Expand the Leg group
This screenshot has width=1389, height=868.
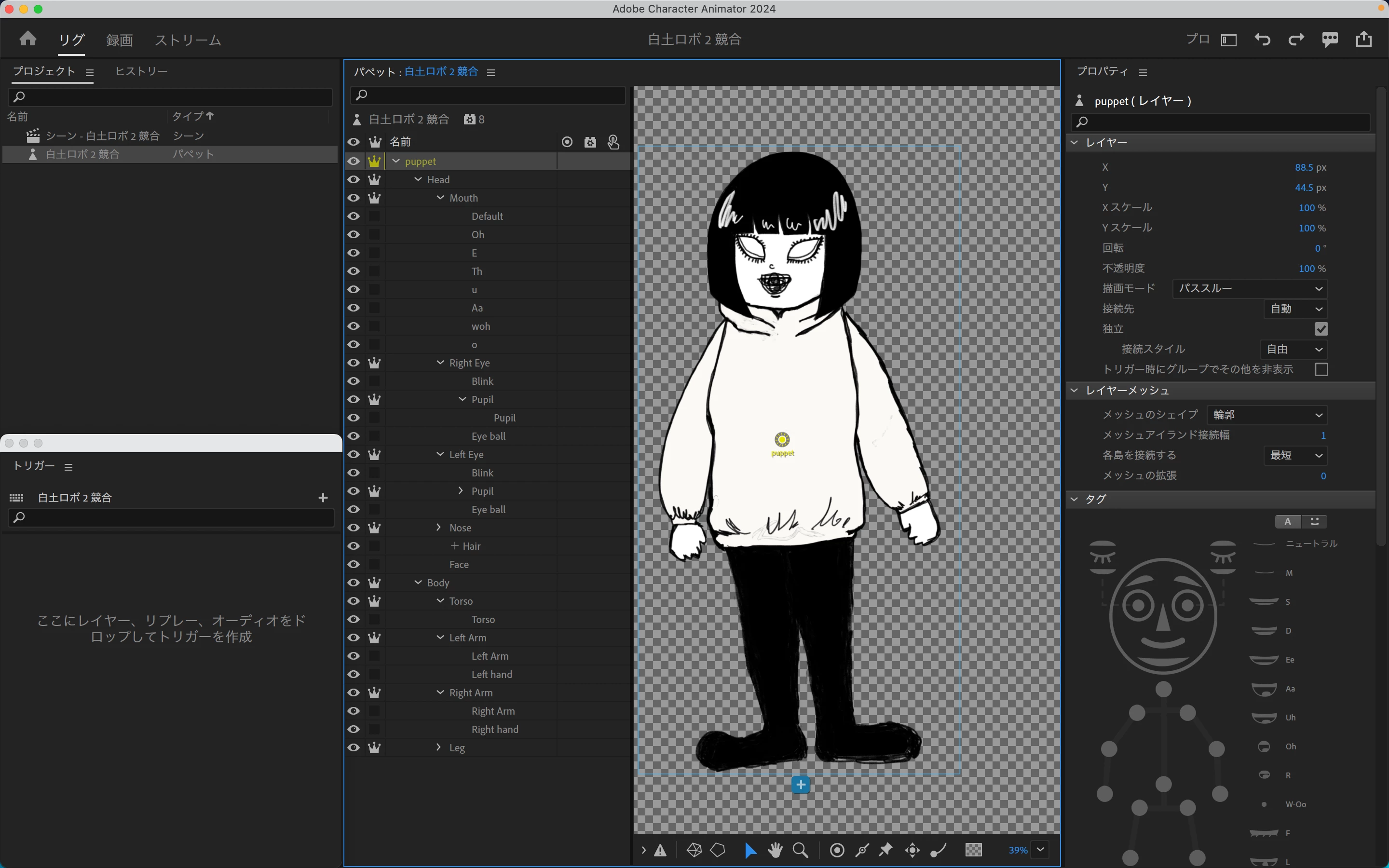pyautogui.click(x=439, y=747)
